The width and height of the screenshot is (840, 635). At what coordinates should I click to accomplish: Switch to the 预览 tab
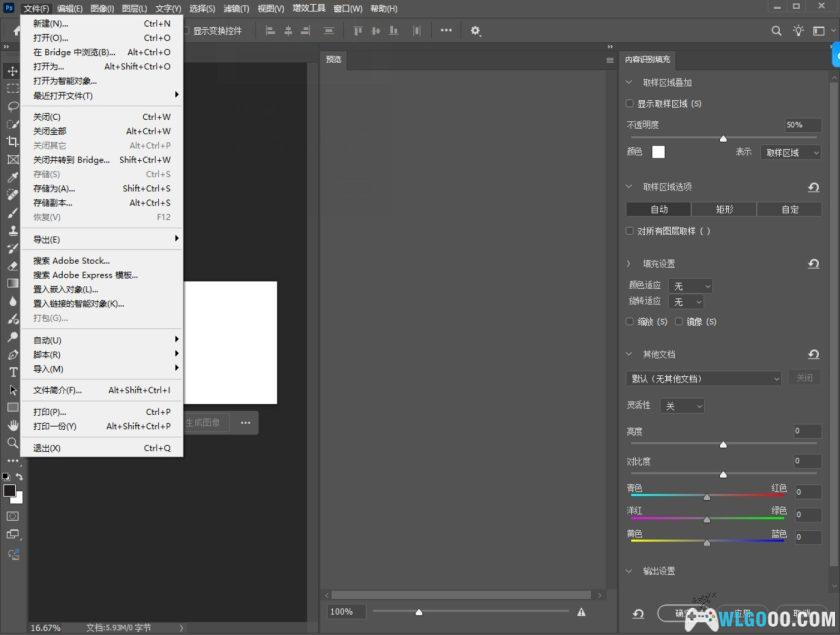point(335,58)
